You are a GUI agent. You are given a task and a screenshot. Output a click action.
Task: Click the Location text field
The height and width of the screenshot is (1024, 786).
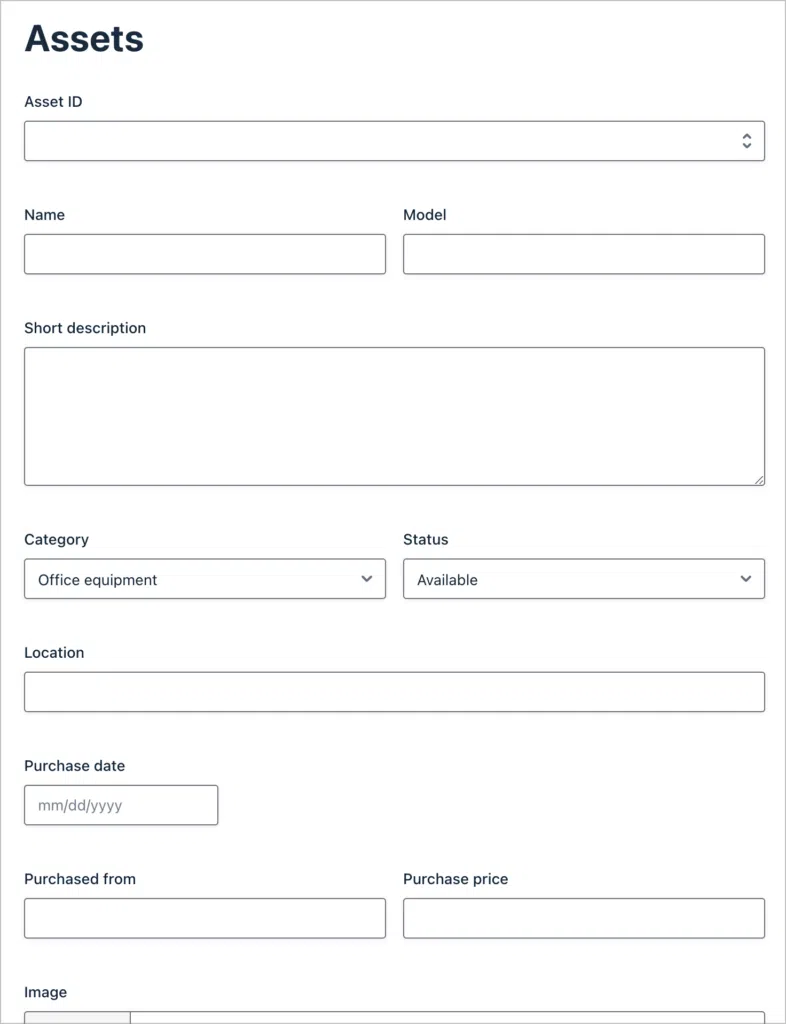coord(394,692)
